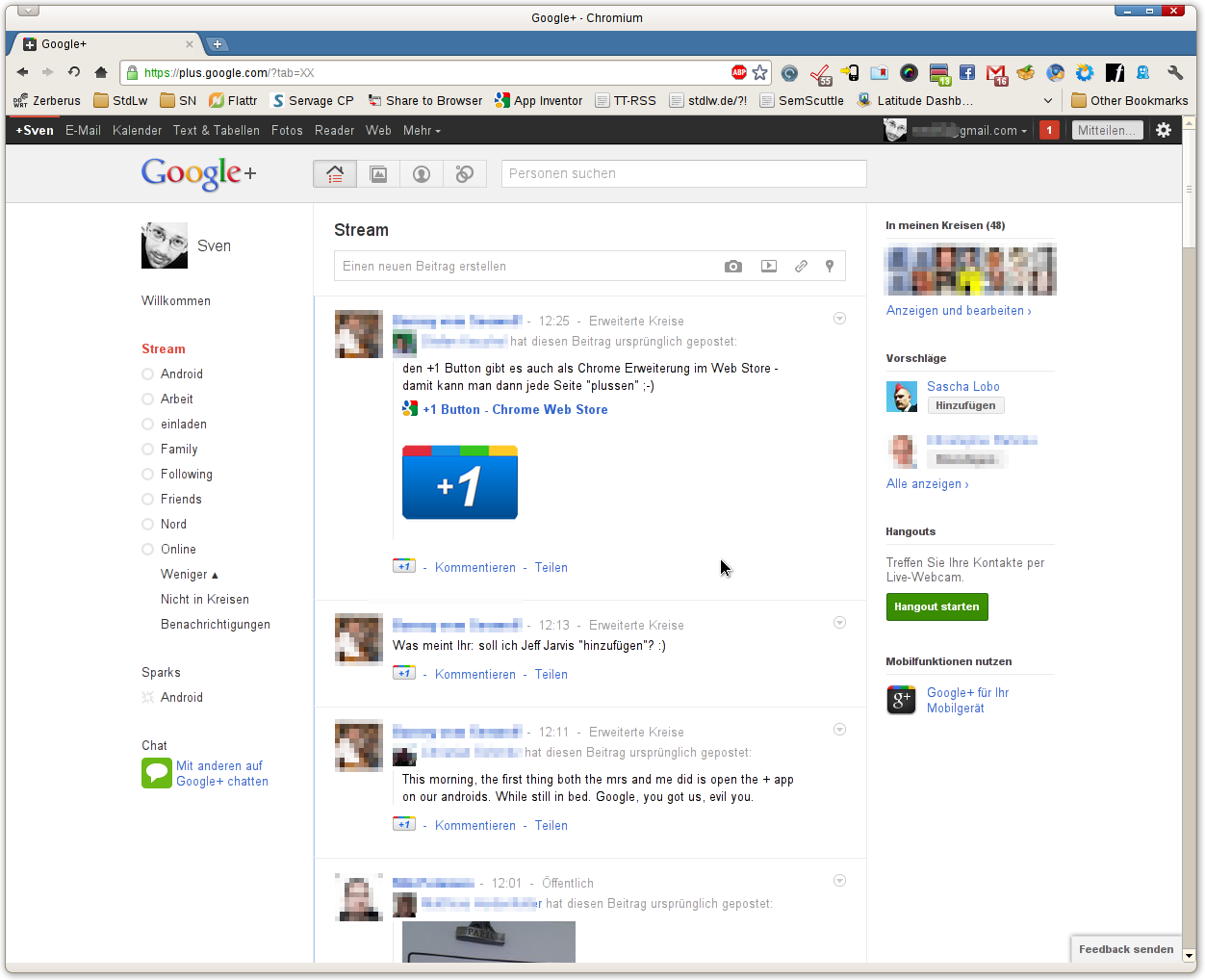Open E-Mail in the Google bar

pos(83,131)
